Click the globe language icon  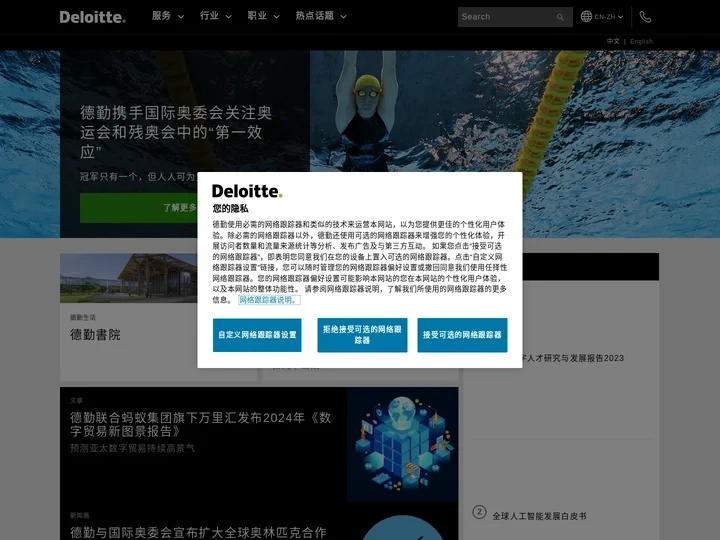point(586,17)
